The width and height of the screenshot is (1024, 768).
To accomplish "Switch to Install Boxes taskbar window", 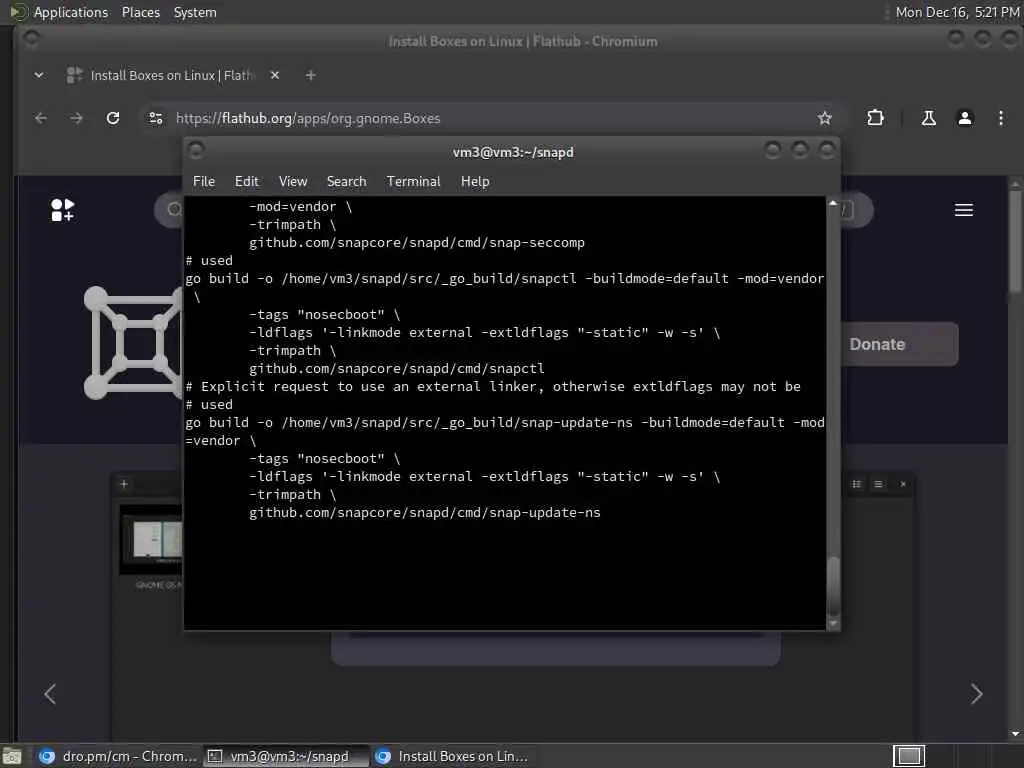I will click(x=453, y=756).
